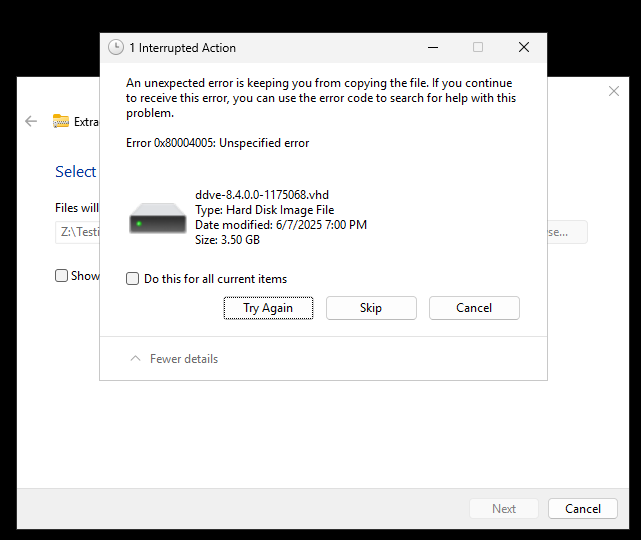The image size is (641, 540).
Task: Minimize the Interrupted Action dialog
Action: [x=432, y=47]
